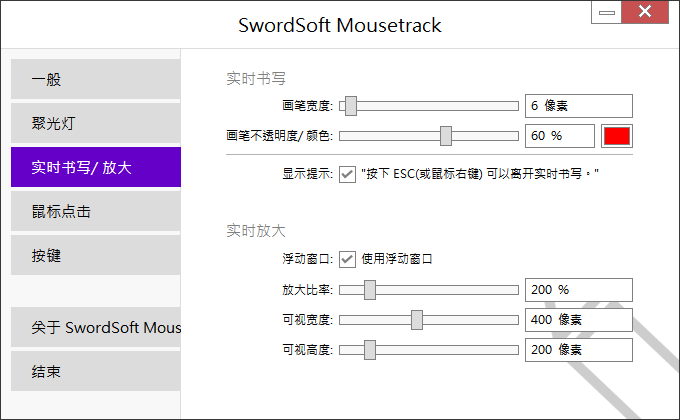Click the 画笔不透明度 slider thumb
Screen dimensions: 680x420
[446, 136]
